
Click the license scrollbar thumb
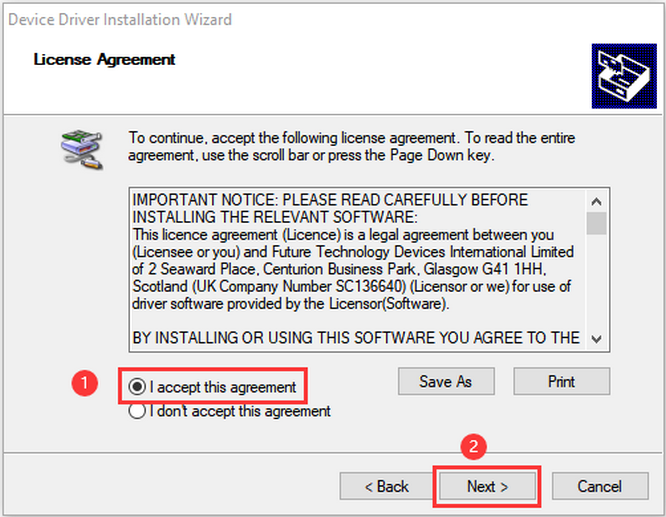tap(596, 223)
